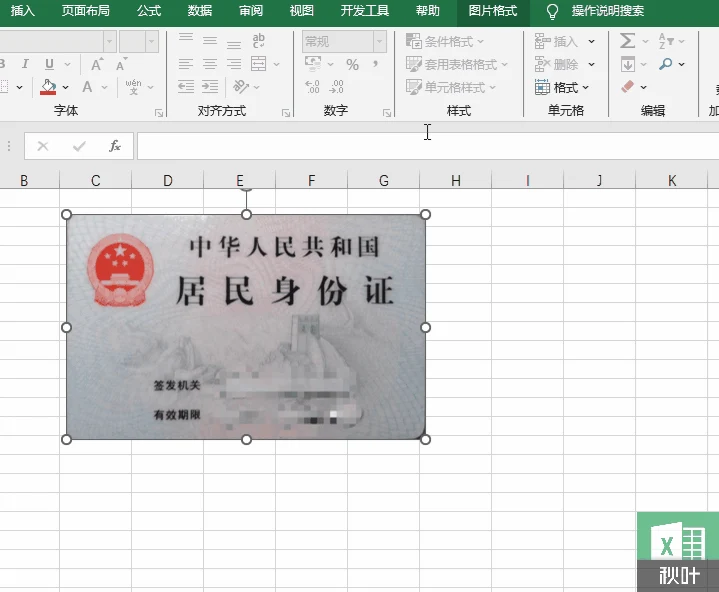Click 操作说明搜索 search box
Viewport: 719px width, 592px height.
pyautogui.click(x=608, y=11)
